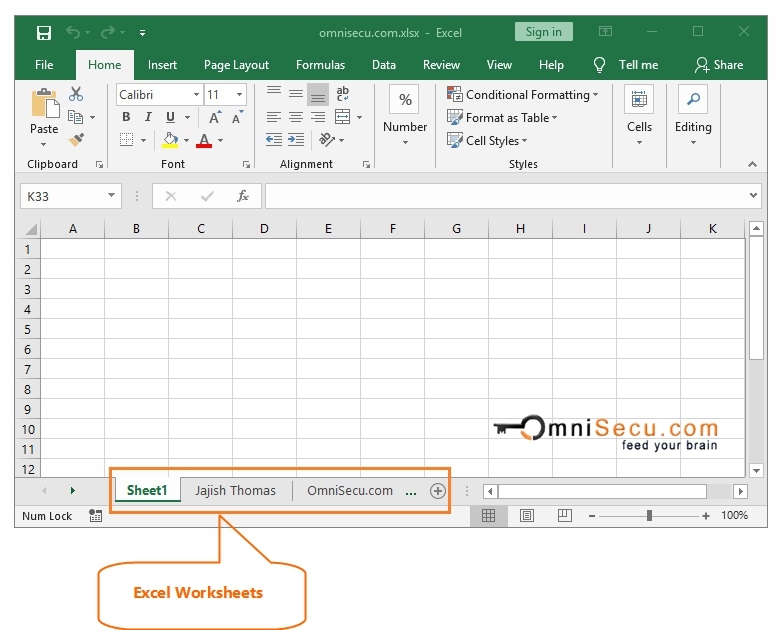Image resolution: width=782 pixels, height=630 pixels.
Task: Toggle Bold formatting
Action: coord(126,117)
